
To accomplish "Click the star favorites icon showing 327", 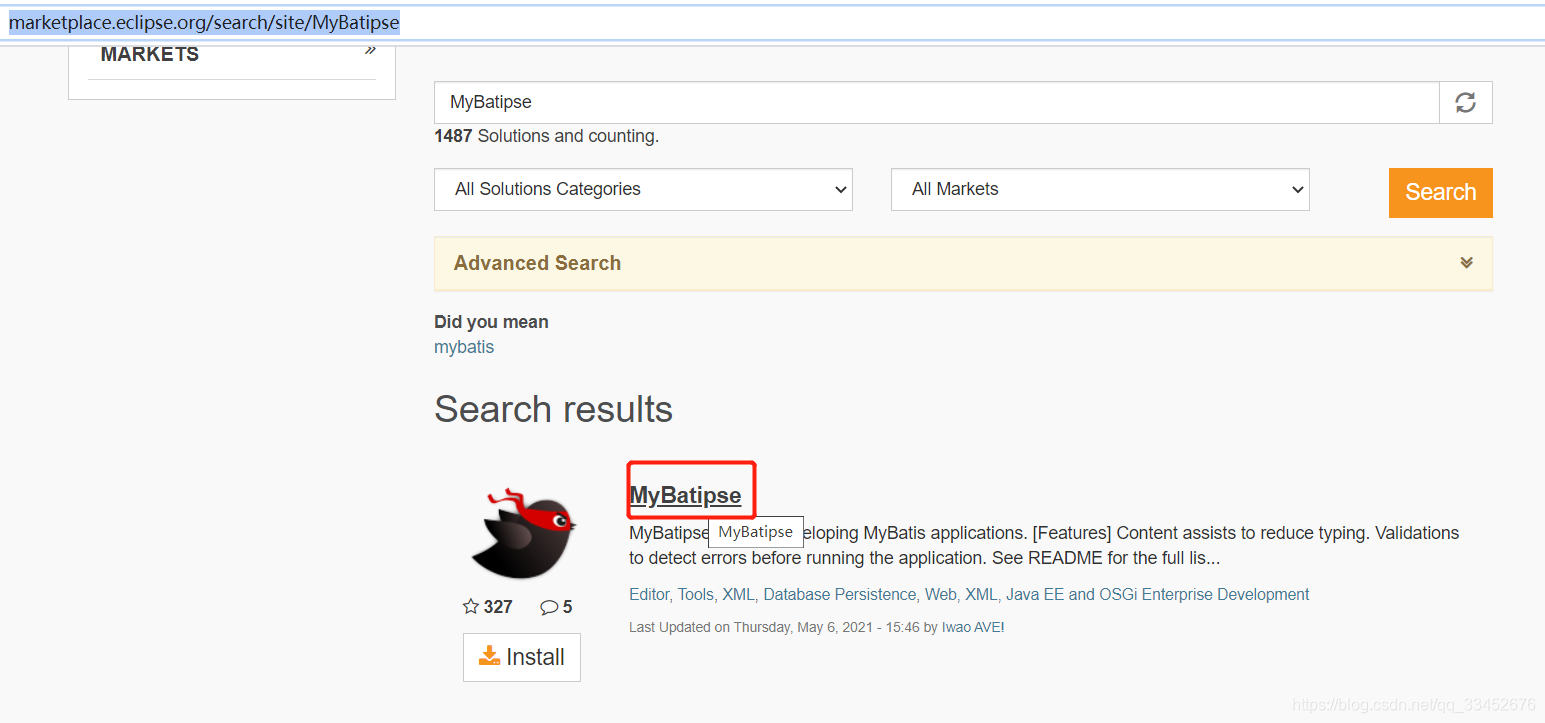I will coord(470,606).
